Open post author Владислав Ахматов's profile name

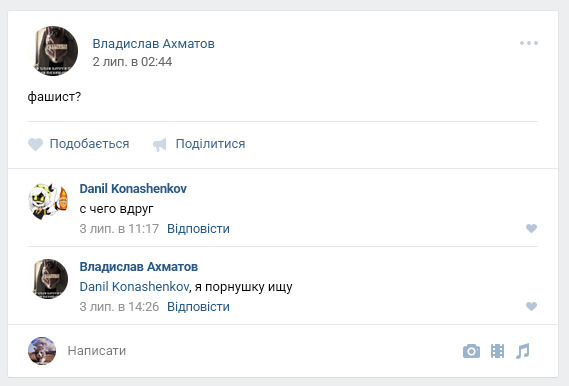153,44
